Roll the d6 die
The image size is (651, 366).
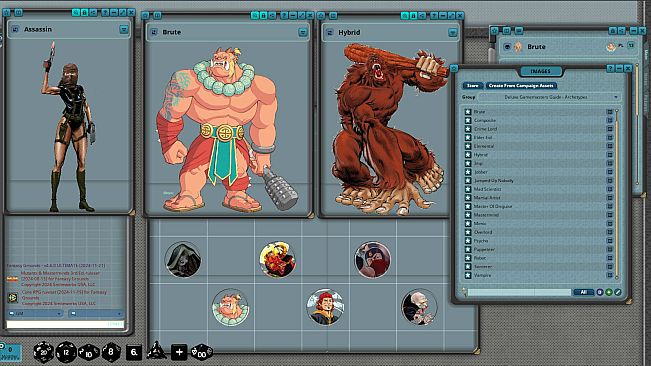pos(134,352)
